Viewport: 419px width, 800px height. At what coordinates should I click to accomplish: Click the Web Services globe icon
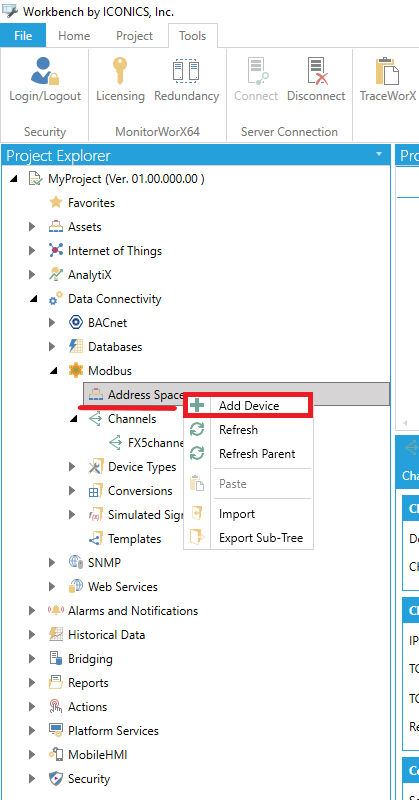point(75,586)
